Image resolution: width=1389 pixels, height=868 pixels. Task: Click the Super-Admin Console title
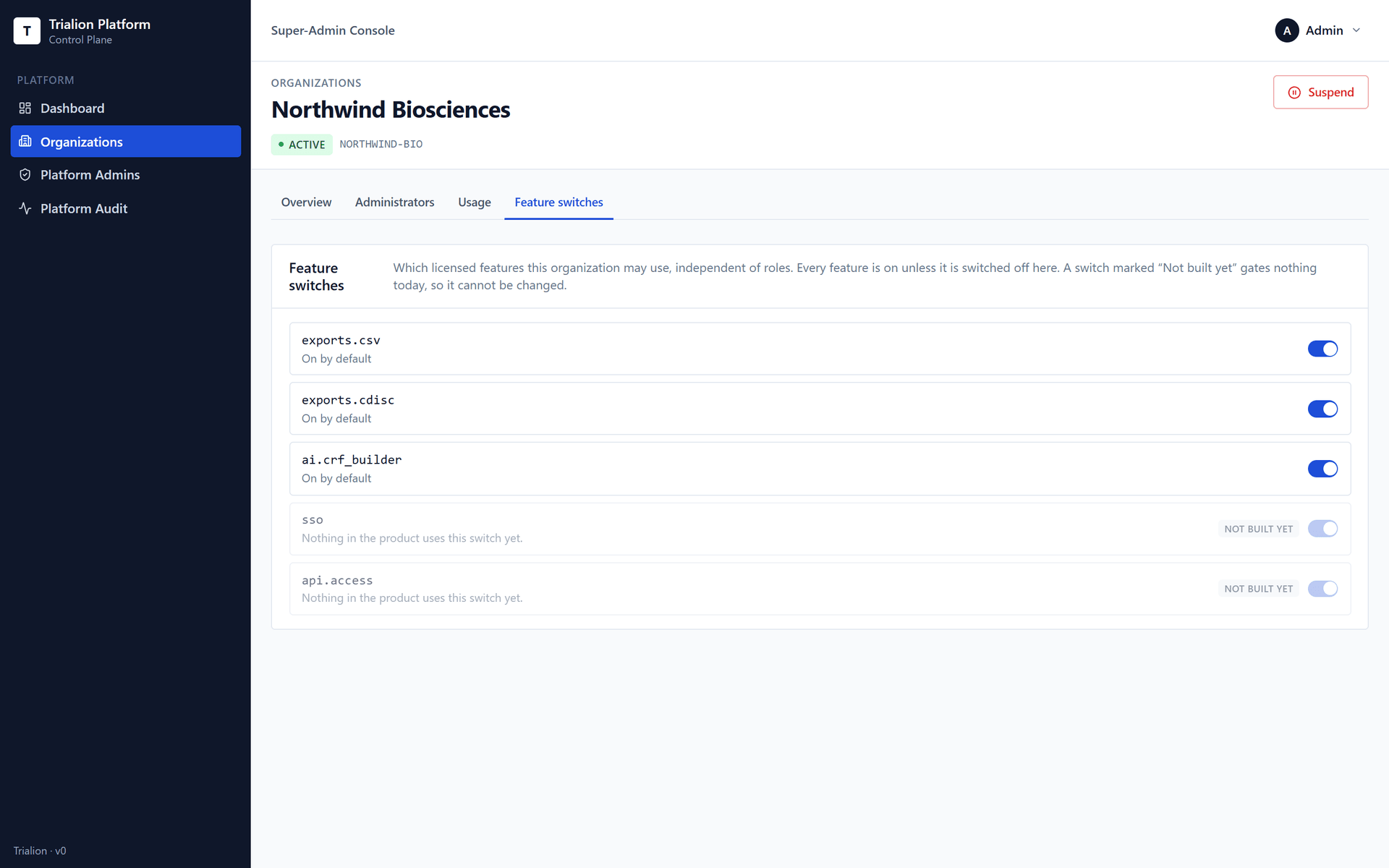333,30
